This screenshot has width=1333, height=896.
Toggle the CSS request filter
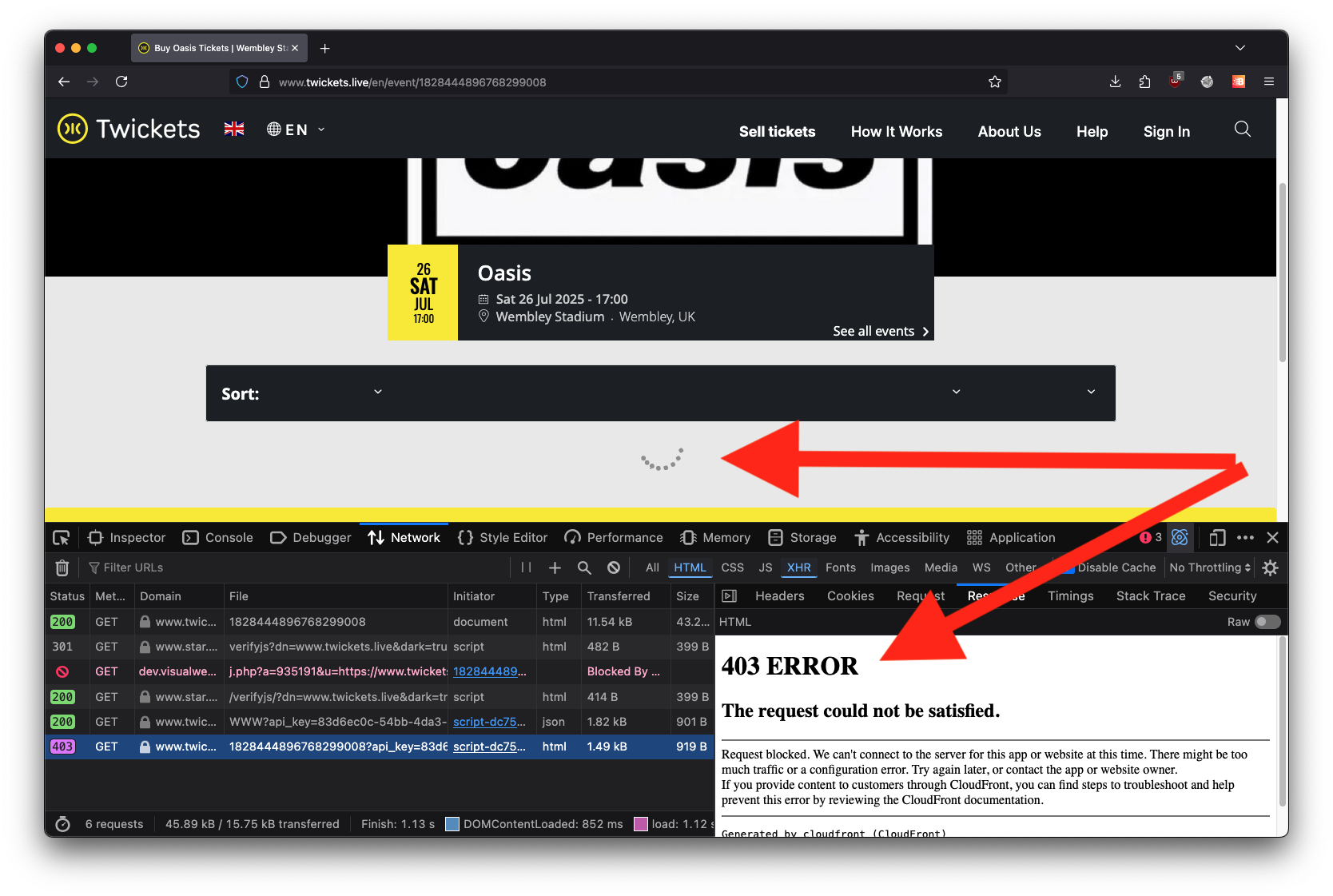[732, 567]
